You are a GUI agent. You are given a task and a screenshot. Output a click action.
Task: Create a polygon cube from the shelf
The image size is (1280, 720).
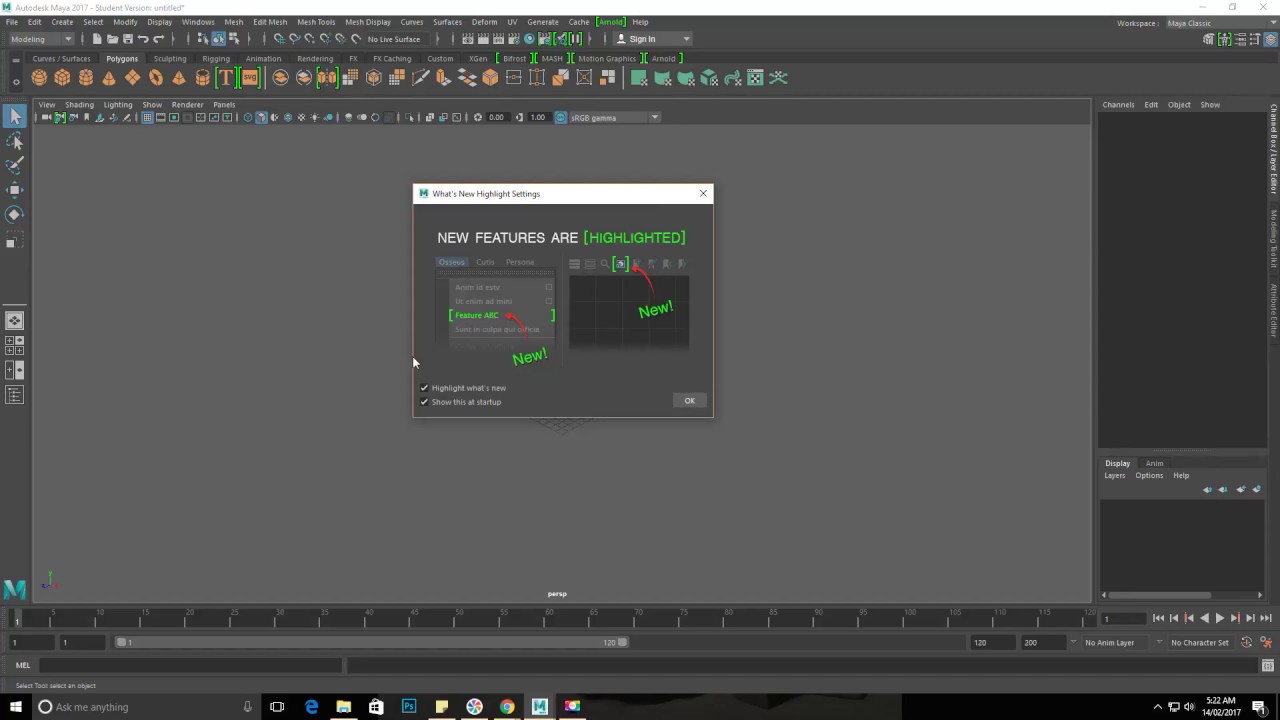62,78
